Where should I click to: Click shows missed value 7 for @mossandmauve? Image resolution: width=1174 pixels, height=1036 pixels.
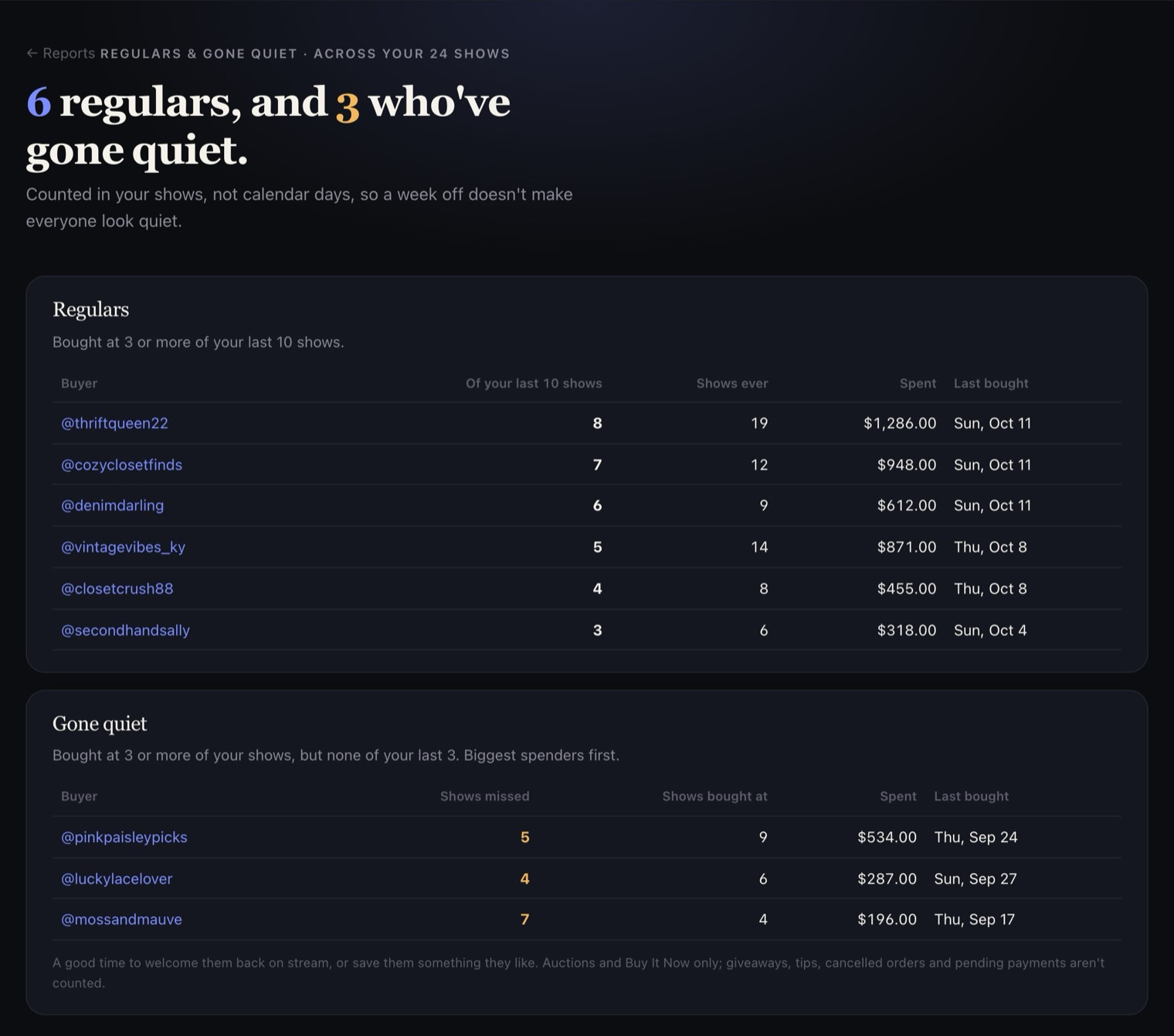pos(525,919)
